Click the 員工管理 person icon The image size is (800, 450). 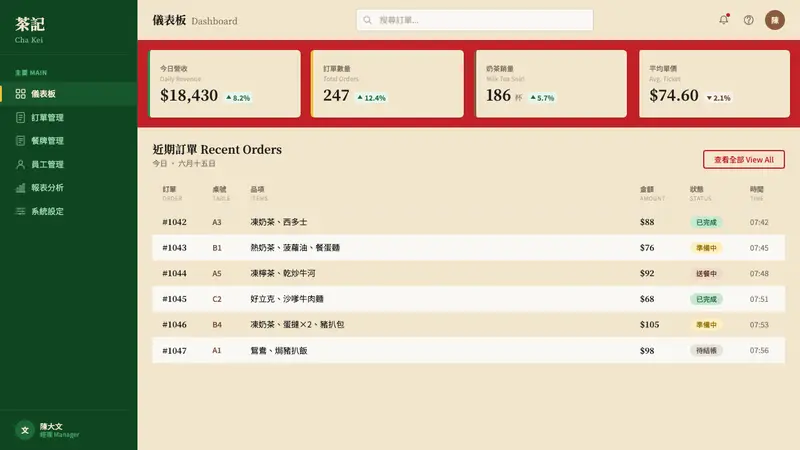tap(20, 164)
